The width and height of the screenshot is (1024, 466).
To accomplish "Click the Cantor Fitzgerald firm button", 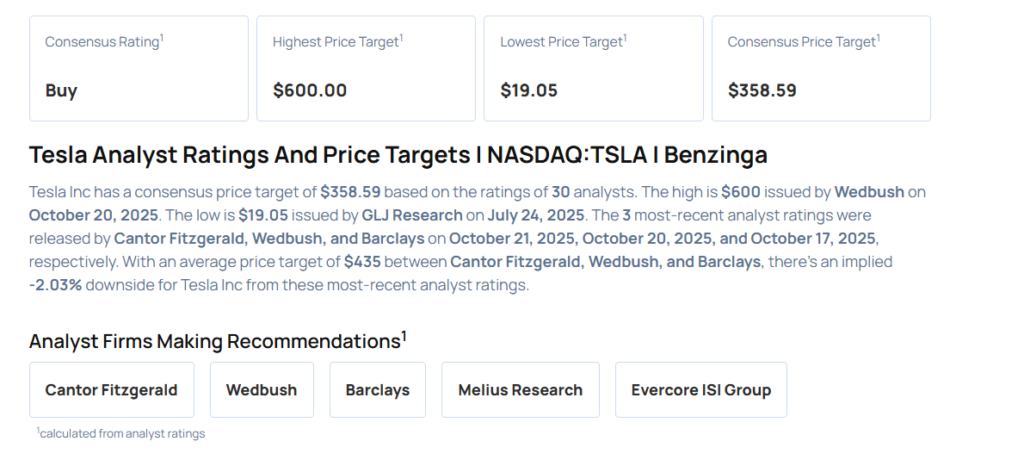I will coord(111,390).
